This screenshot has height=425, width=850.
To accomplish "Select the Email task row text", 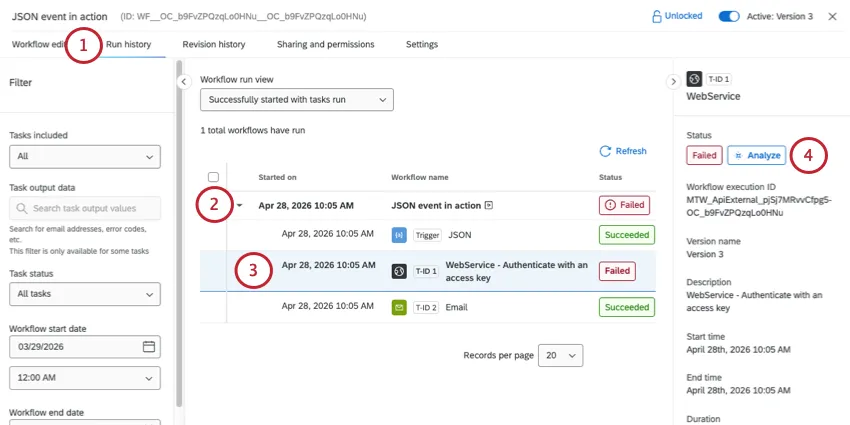I will click(x=456, y=307).
